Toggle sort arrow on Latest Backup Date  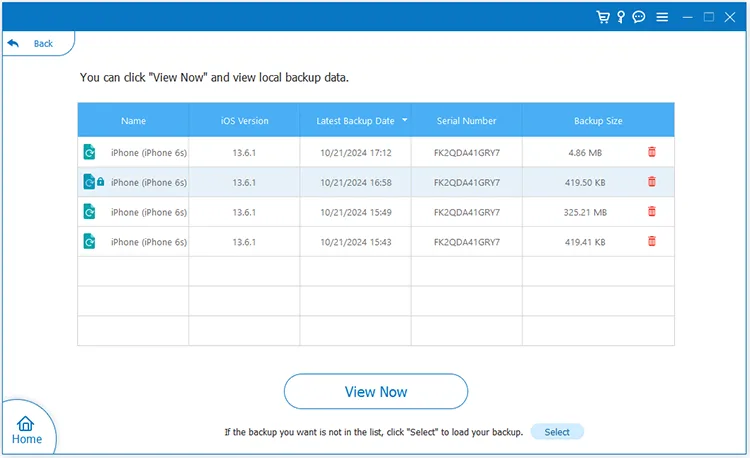click(405, 120)
